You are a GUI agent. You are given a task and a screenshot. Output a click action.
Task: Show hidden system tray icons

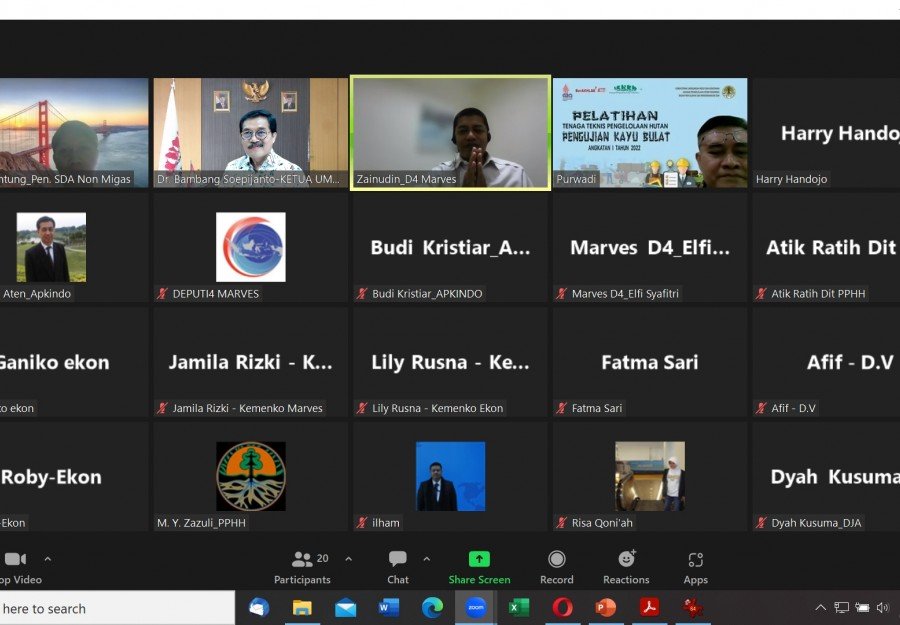(x=821, y=607)
